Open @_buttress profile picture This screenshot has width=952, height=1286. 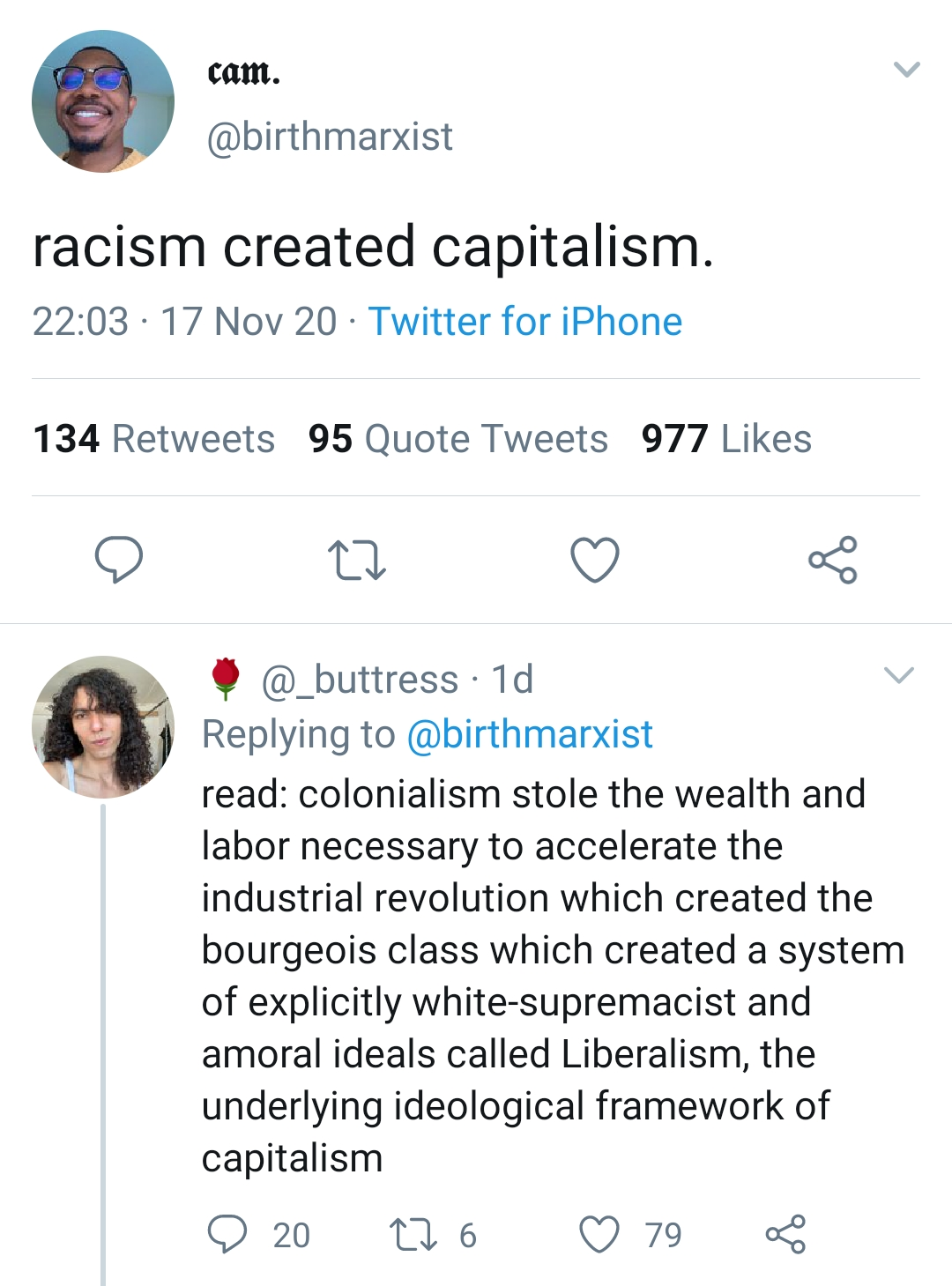(103, 727)
